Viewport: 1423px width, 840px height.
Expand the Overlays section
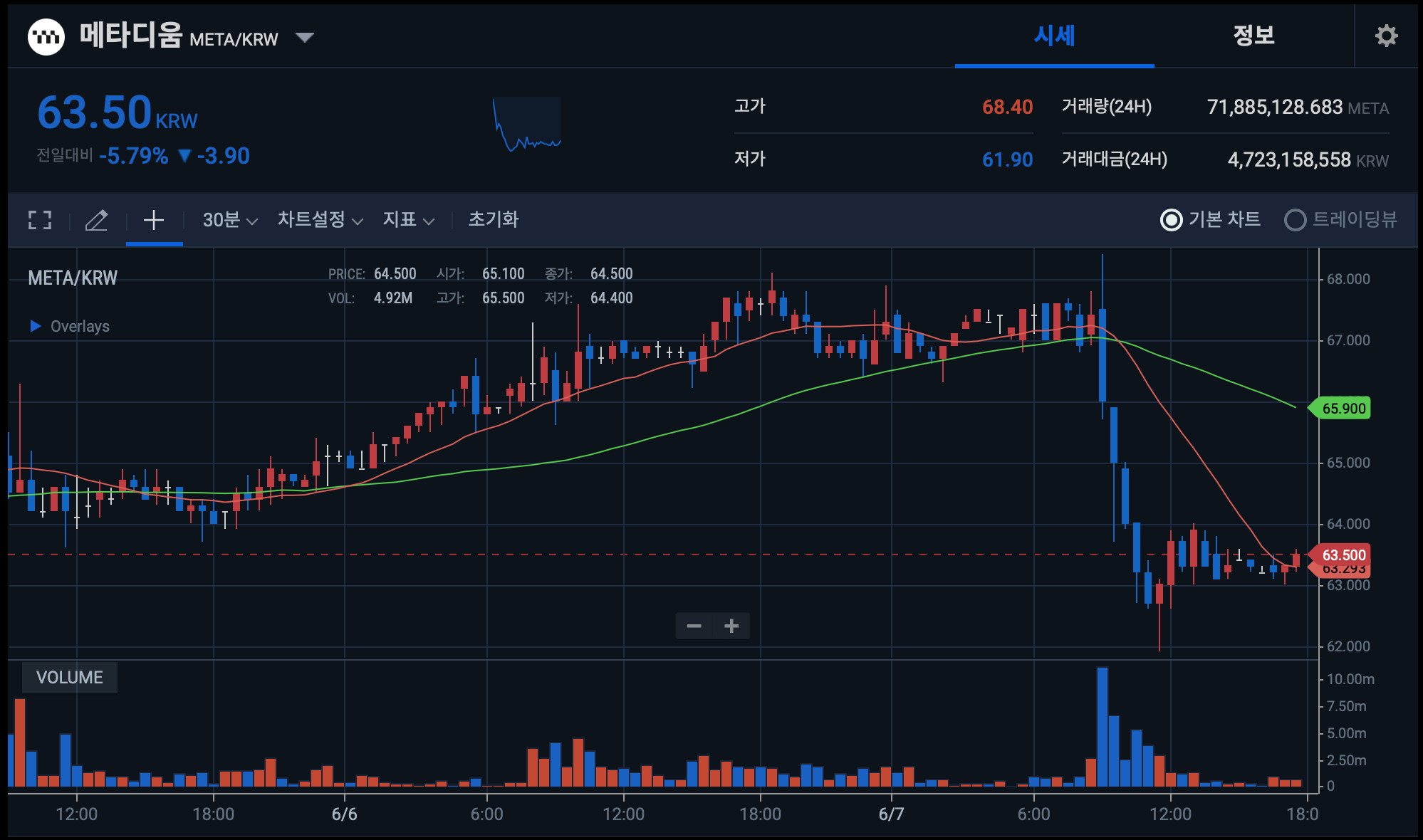coord(70,326)
